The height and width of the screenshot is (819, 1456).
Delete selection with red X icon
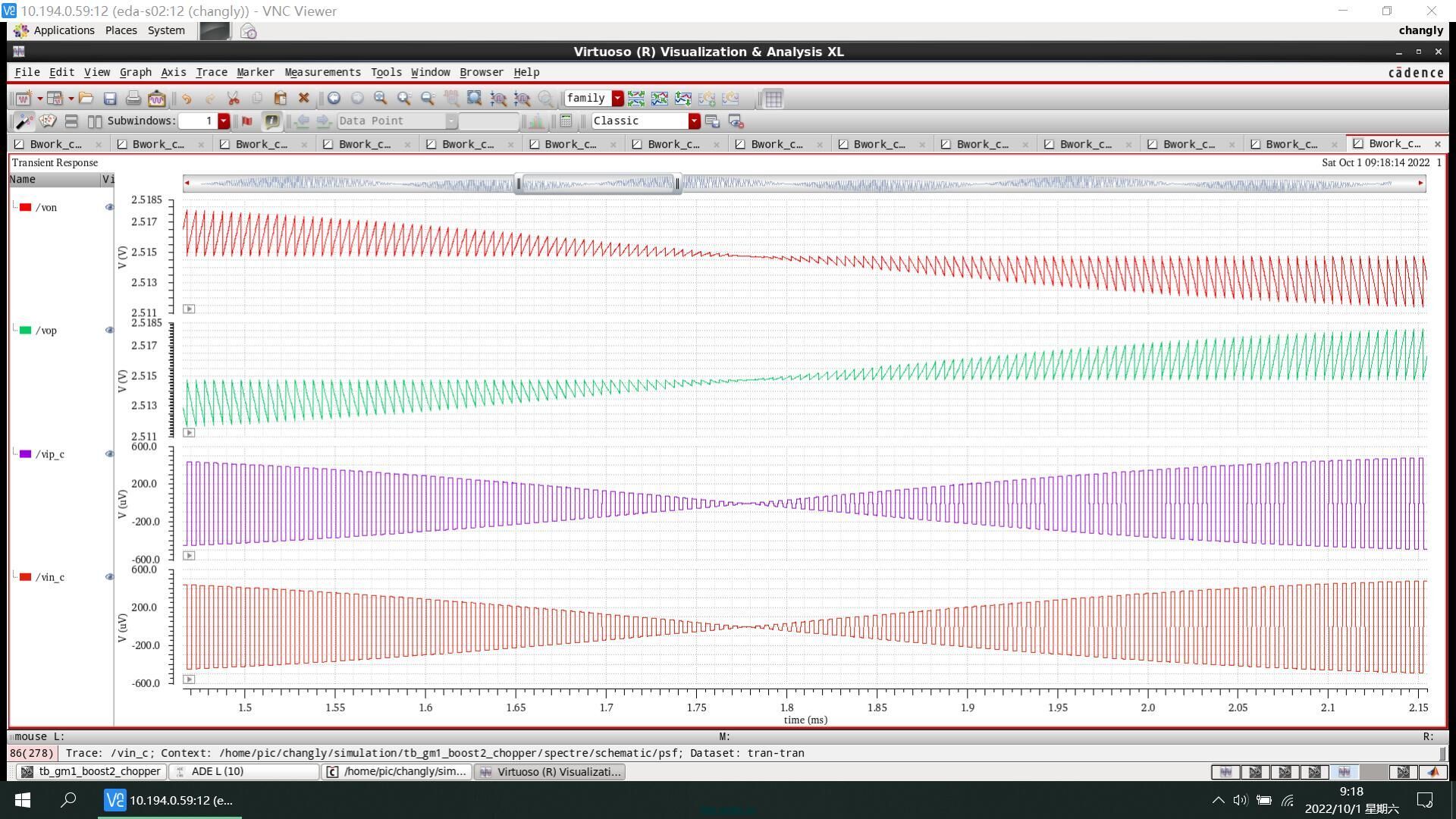coord(304,99)
